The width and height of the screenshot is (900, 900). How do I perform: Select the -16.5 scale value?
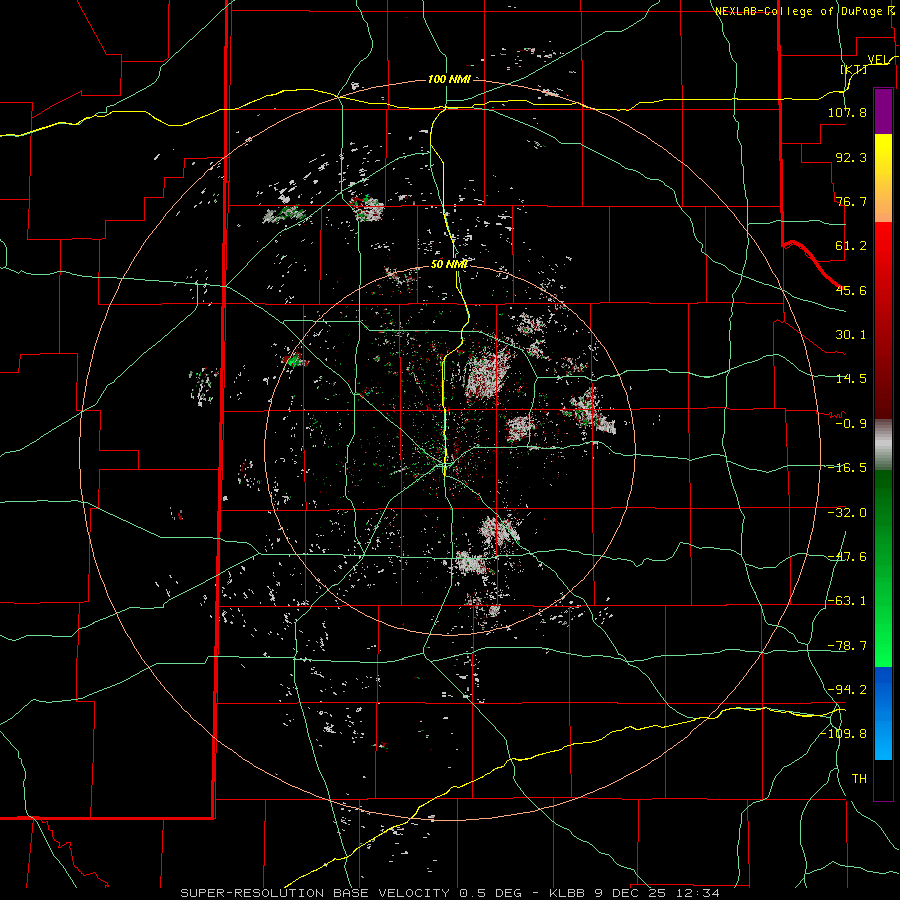coord(847,468)
